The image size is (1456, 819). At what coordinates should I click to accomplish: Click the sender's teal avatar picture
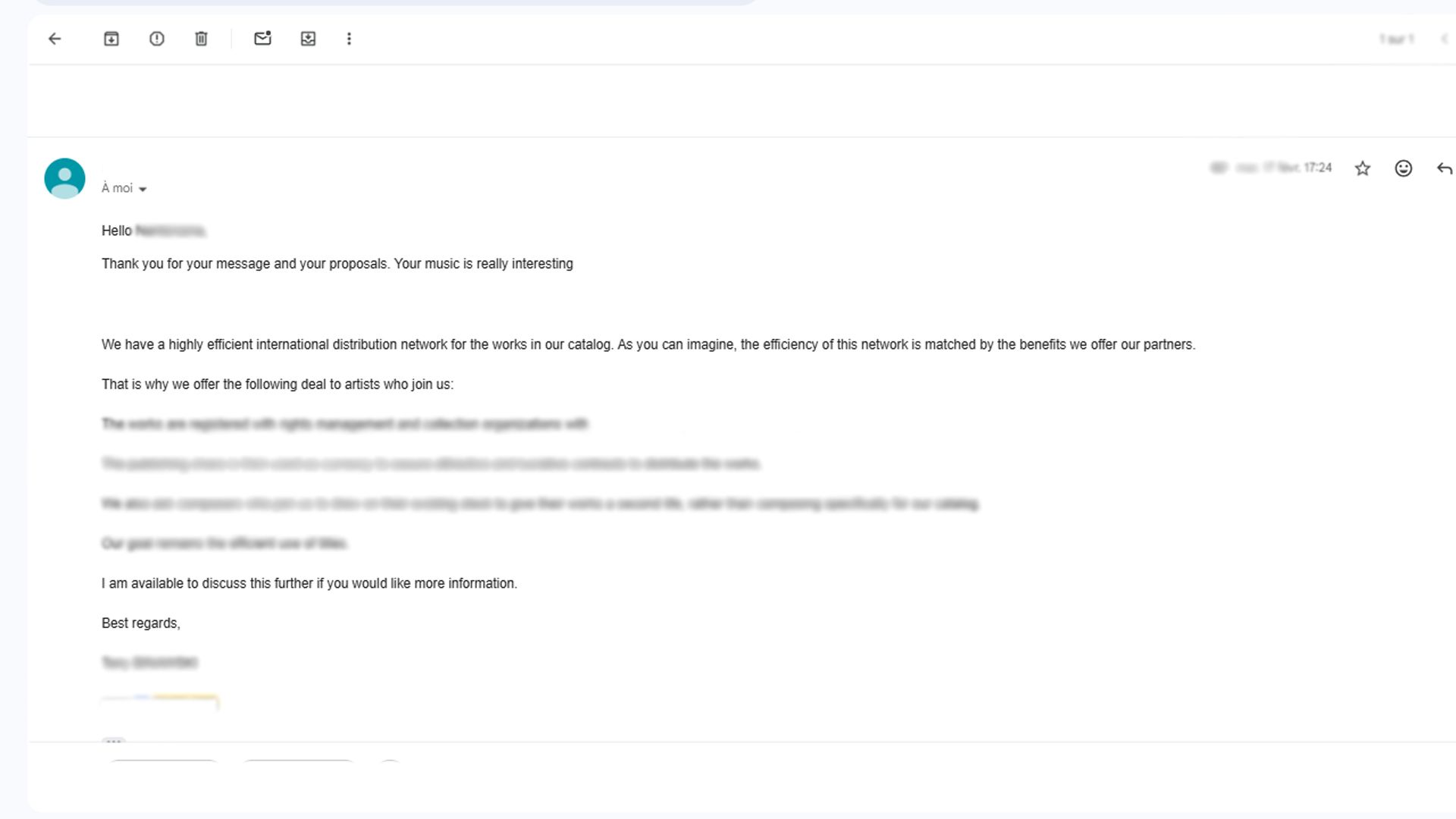(x=64, y=178)
